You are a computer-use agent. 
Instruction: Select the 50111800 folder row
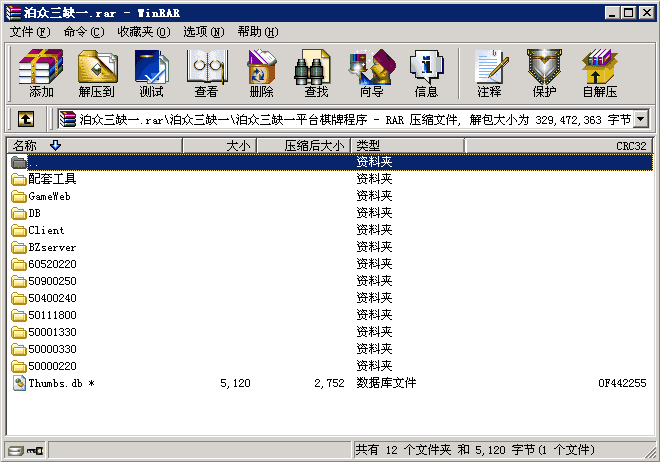point(330,315)
